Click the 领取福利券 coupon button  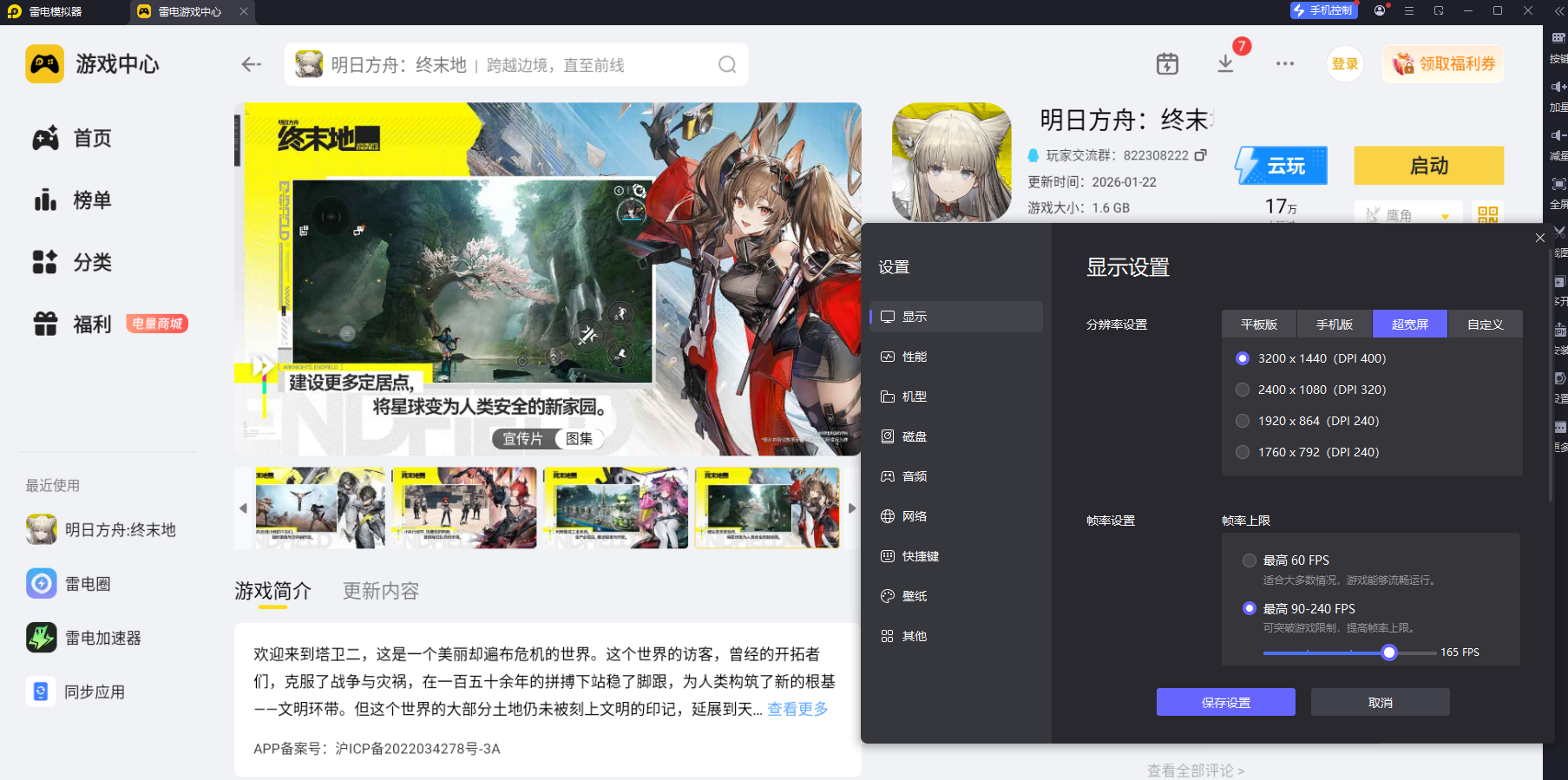click(1444, 64)
